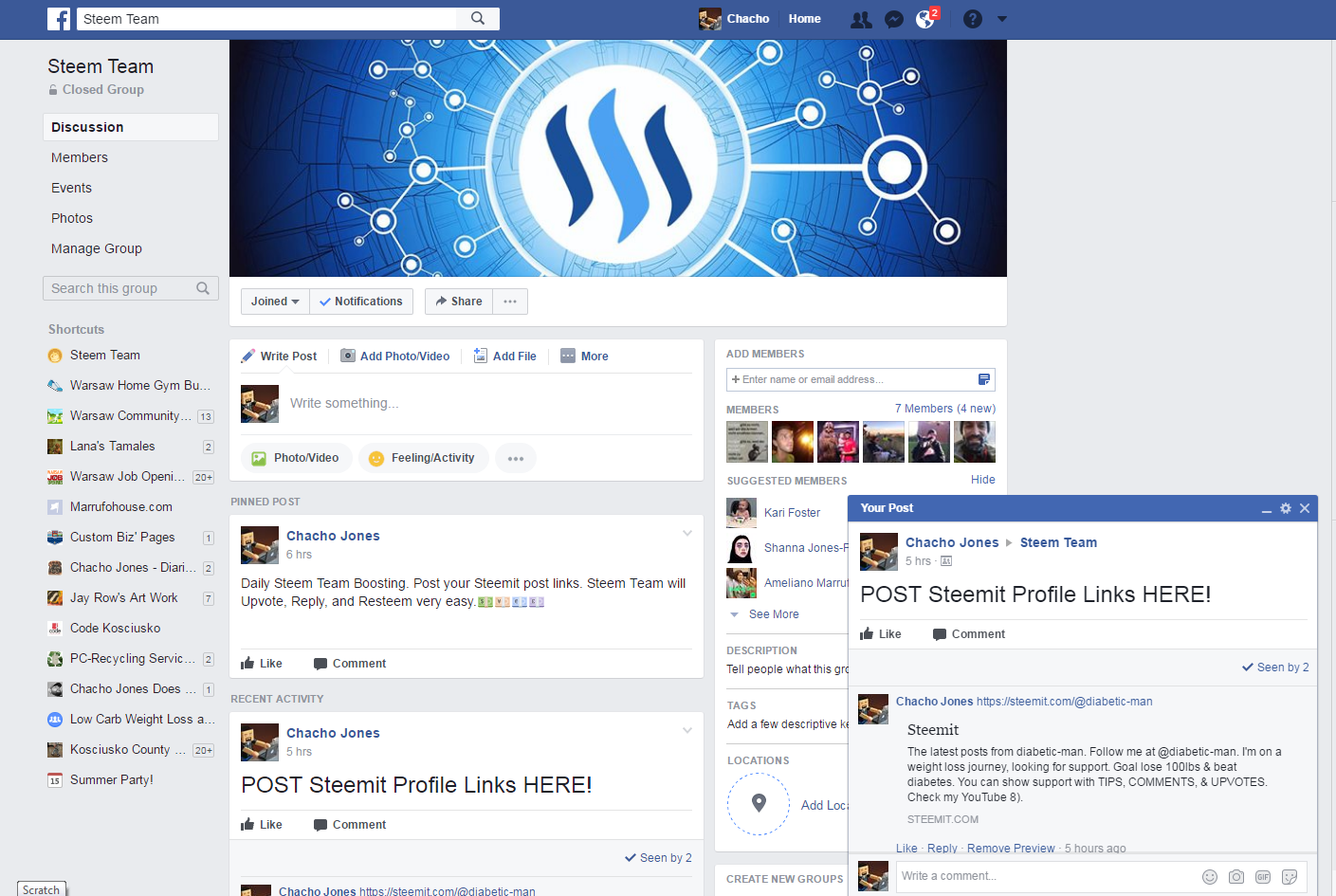Image resolution: width=1336 pixels, height=896 pixels.
Task: Click the Hide link for Suggested Members
Action: (x=983, y=480)
